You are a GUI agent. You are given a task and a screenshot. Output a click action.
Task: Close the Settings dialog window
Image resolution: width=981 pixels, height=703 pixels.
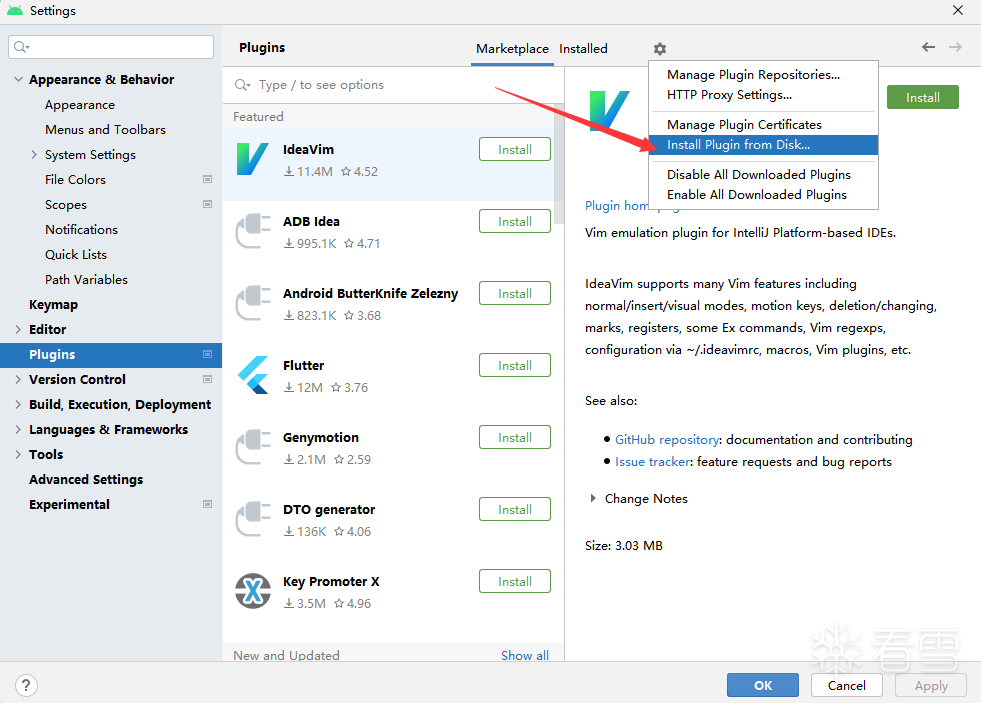pyautogui.click(x=958, y=10)
